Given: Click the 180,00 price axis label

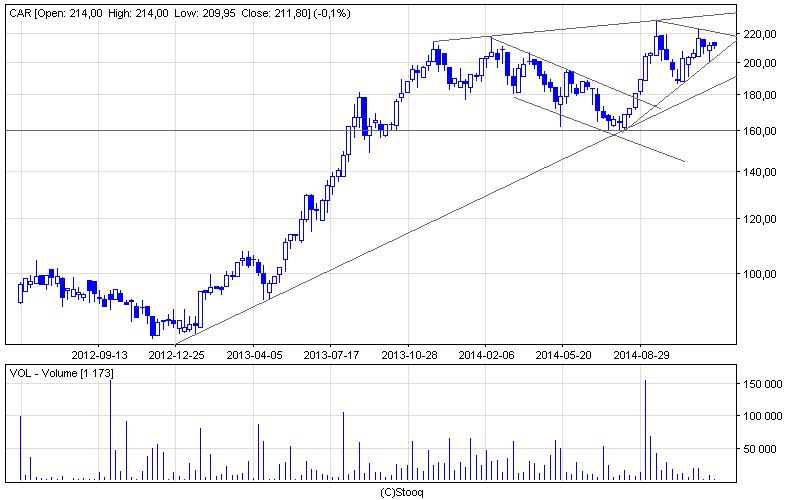Looking at the screenshot, I should (x=760, y=95).
